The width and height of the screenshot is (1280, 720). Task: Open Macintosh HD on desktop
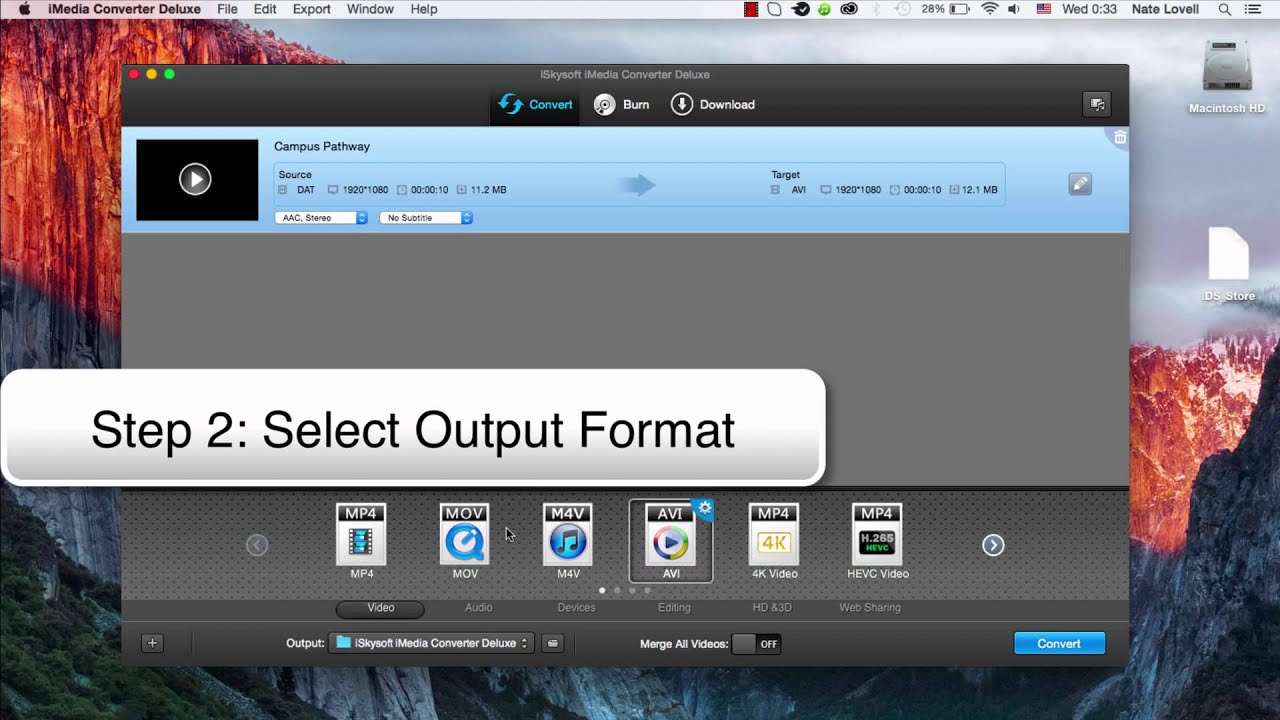(1227, 77)
